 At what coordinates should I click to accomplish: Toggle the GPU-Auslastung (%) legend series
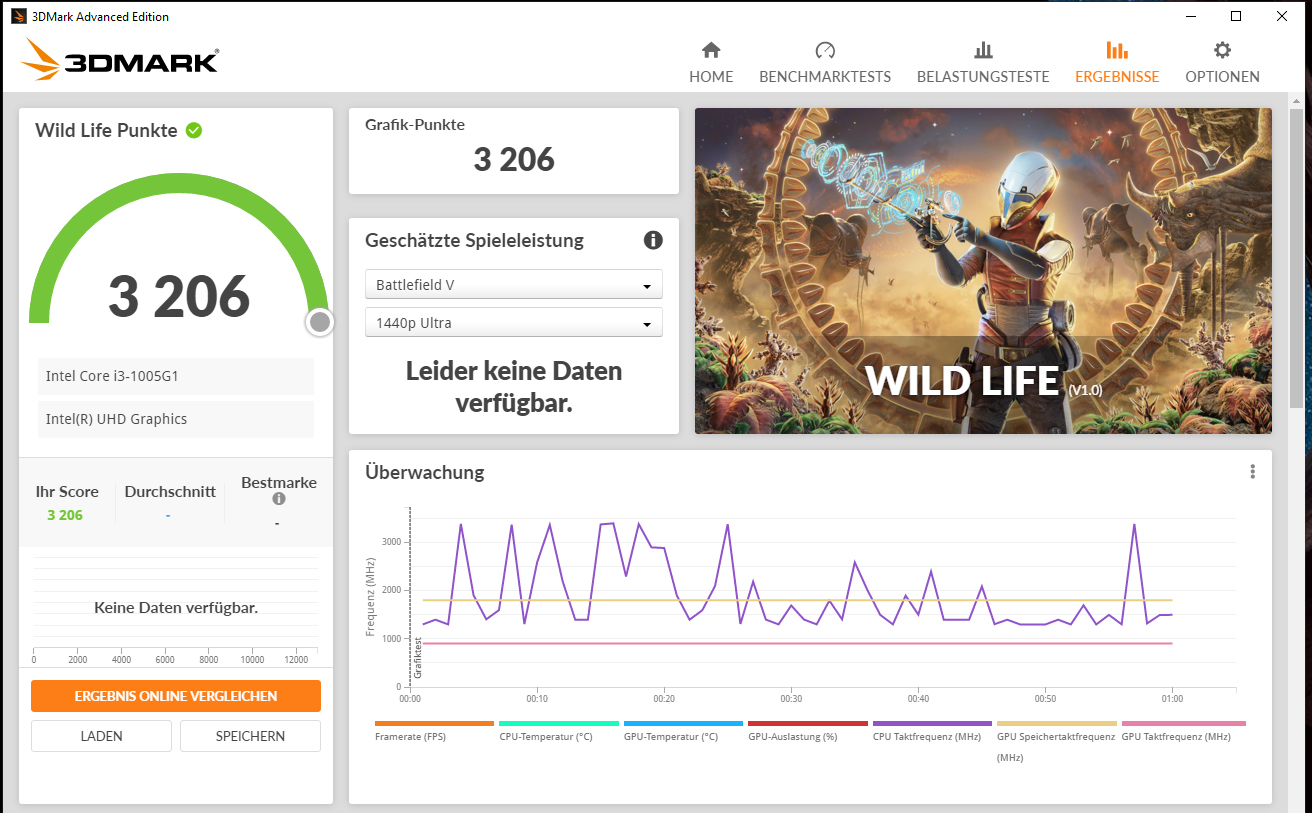pyautogui.click(x=808, y=731)
